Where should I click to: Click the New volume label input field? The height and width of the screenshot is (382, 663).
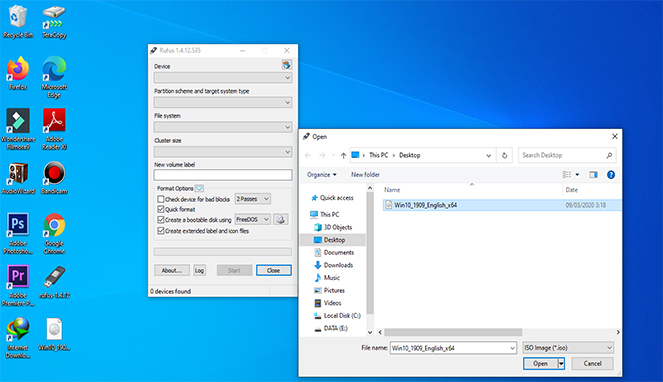(x=223, y=175)
